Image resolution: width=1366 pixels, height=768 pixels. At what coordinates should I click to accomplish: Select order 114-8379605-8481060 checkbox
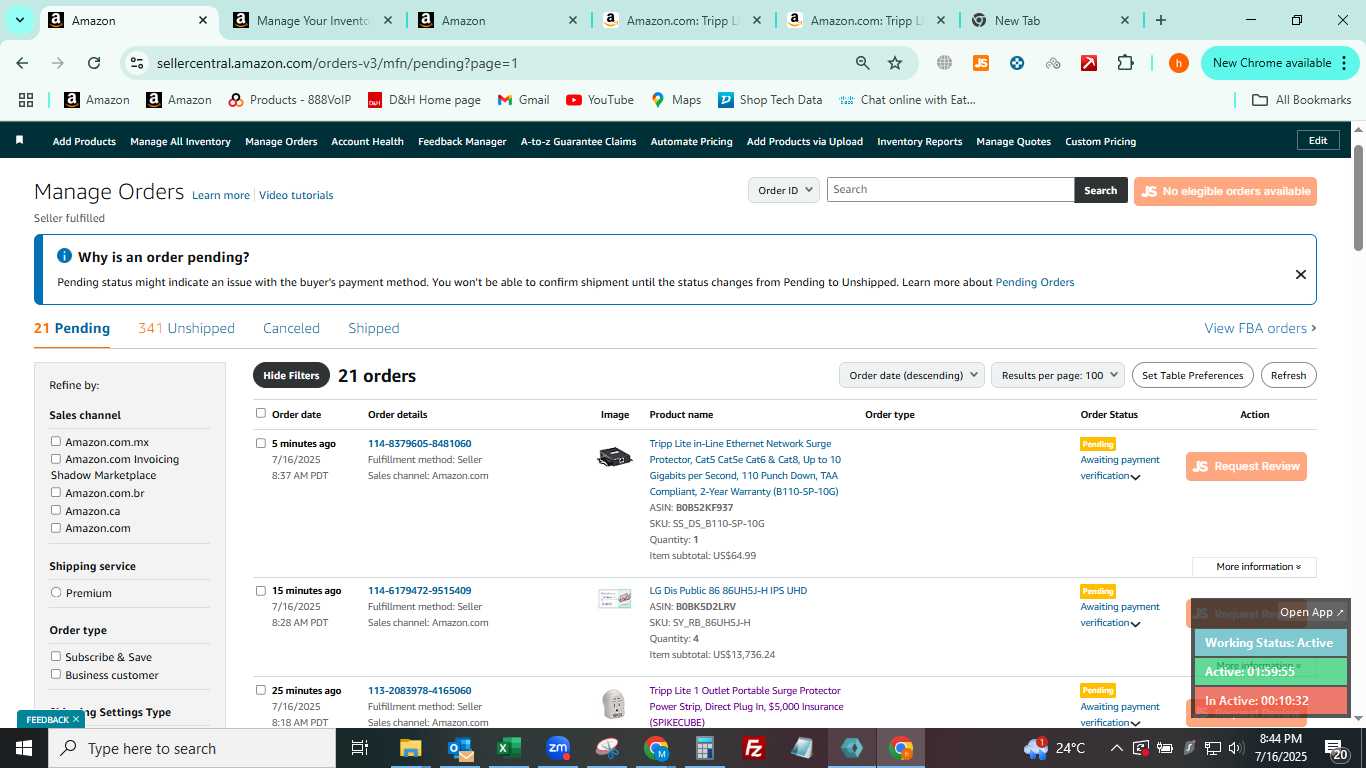pyautogui.click(x=261, y=443)
